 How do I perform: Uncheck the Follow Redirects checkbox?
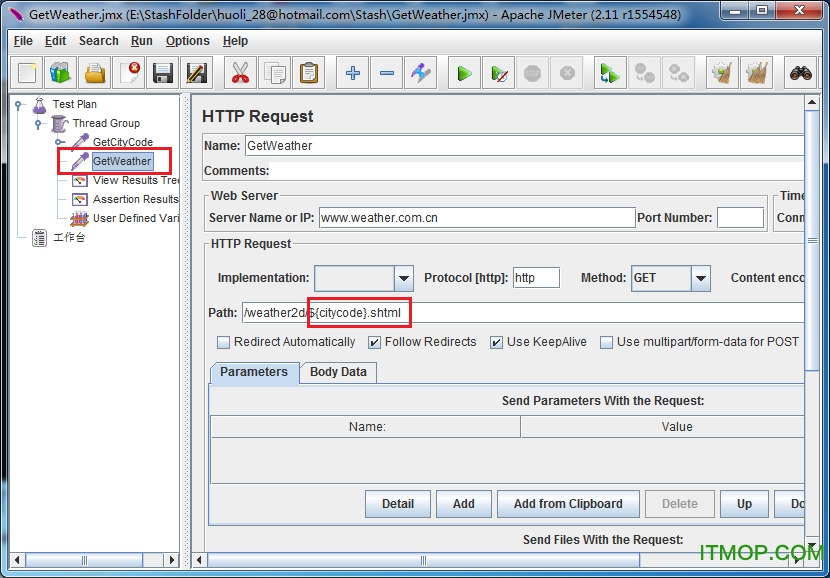pyautogui.click(x=375, y=342)
